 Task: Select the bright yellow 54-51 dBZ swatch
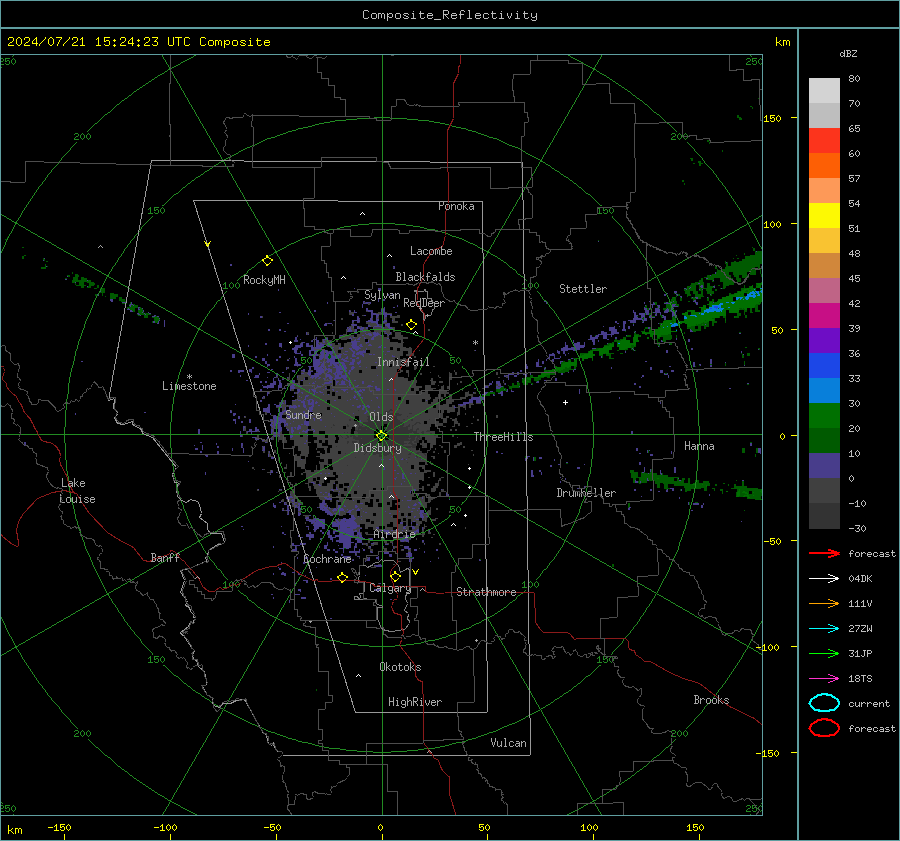[824, 215]
